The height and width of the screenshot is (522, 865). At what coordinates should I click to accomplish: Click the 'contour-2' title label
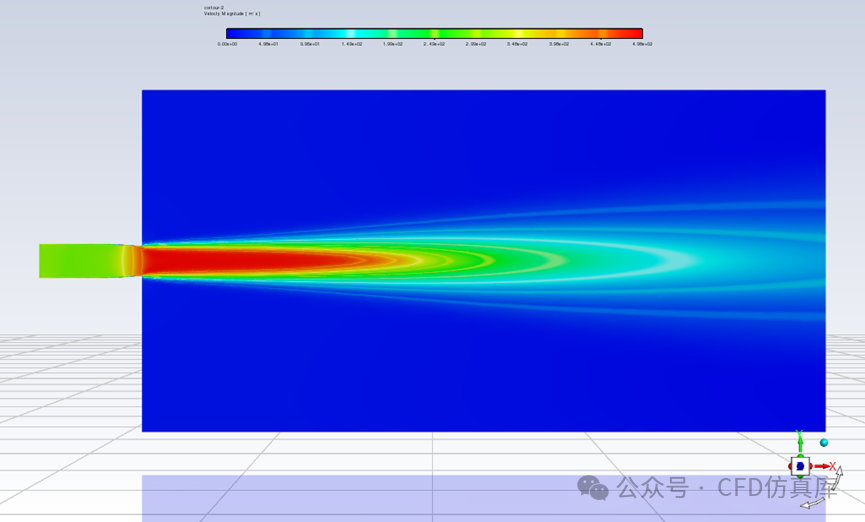pyautogui.click(x=213, y=8)
